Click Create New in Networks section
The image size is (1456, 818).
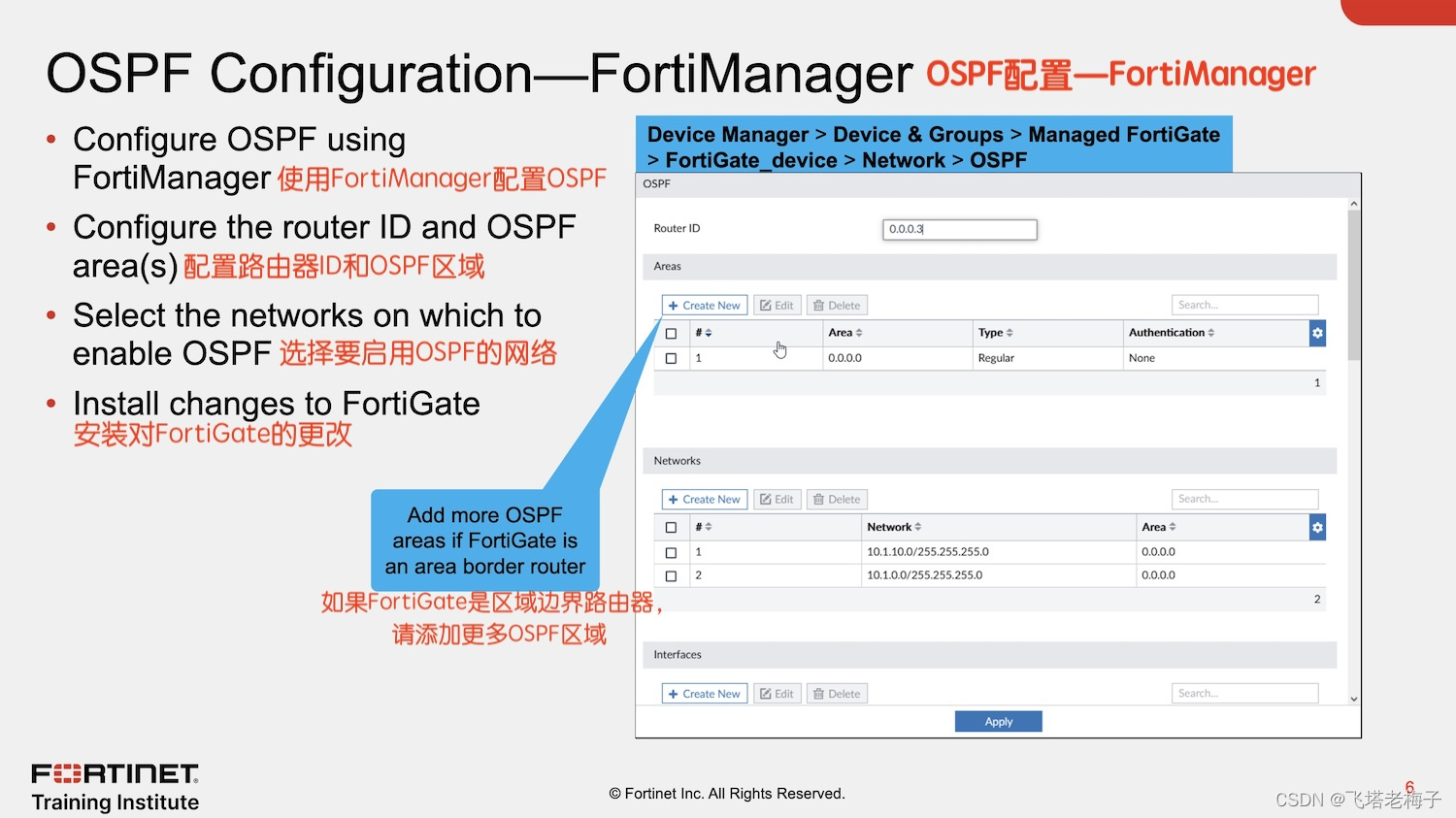[705, 500]
